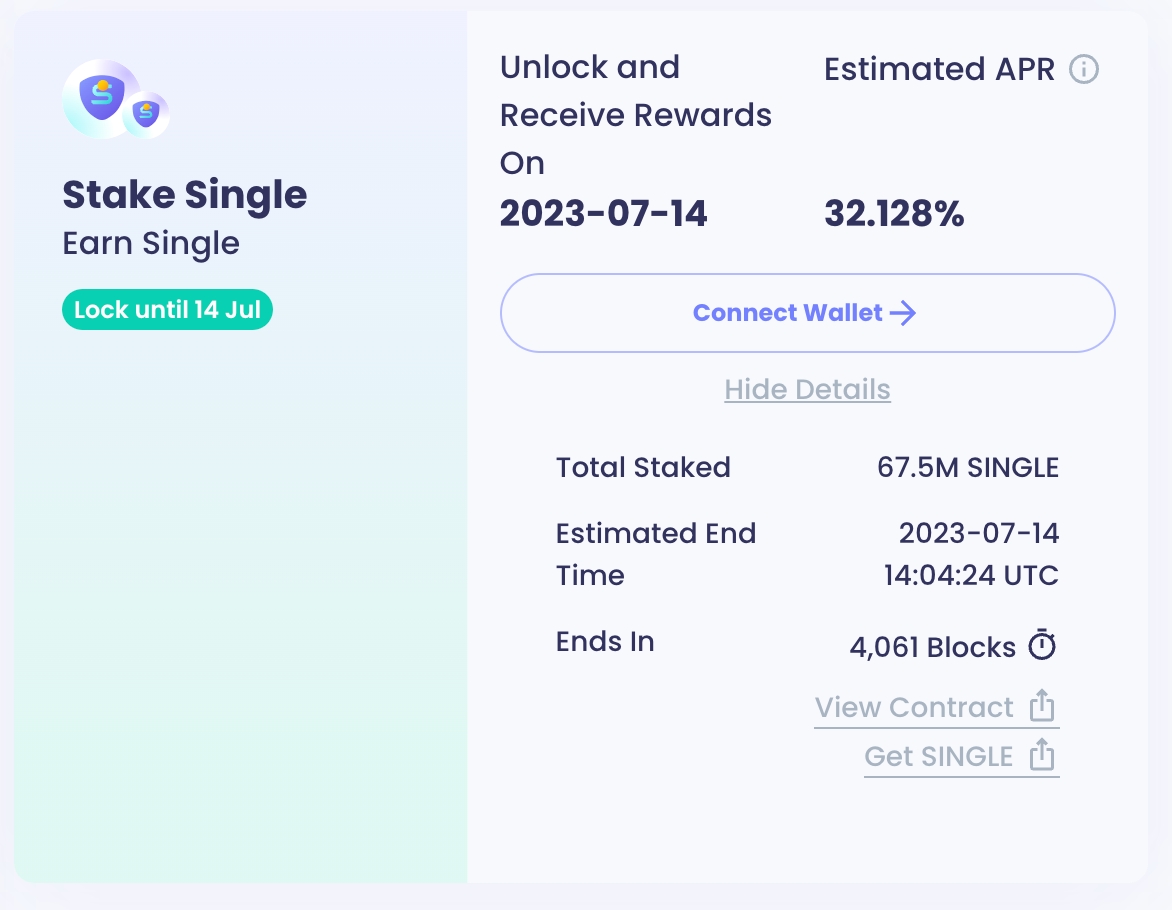1172x910 pixels.
Task: Click the info icon beside Estimated APR
Action: (x=1084, y=69)
